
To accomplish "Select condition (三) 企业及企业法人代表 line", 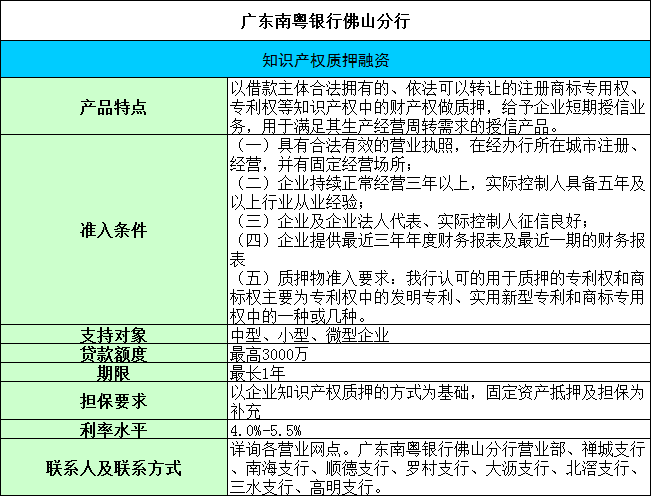I will (410, 220).
